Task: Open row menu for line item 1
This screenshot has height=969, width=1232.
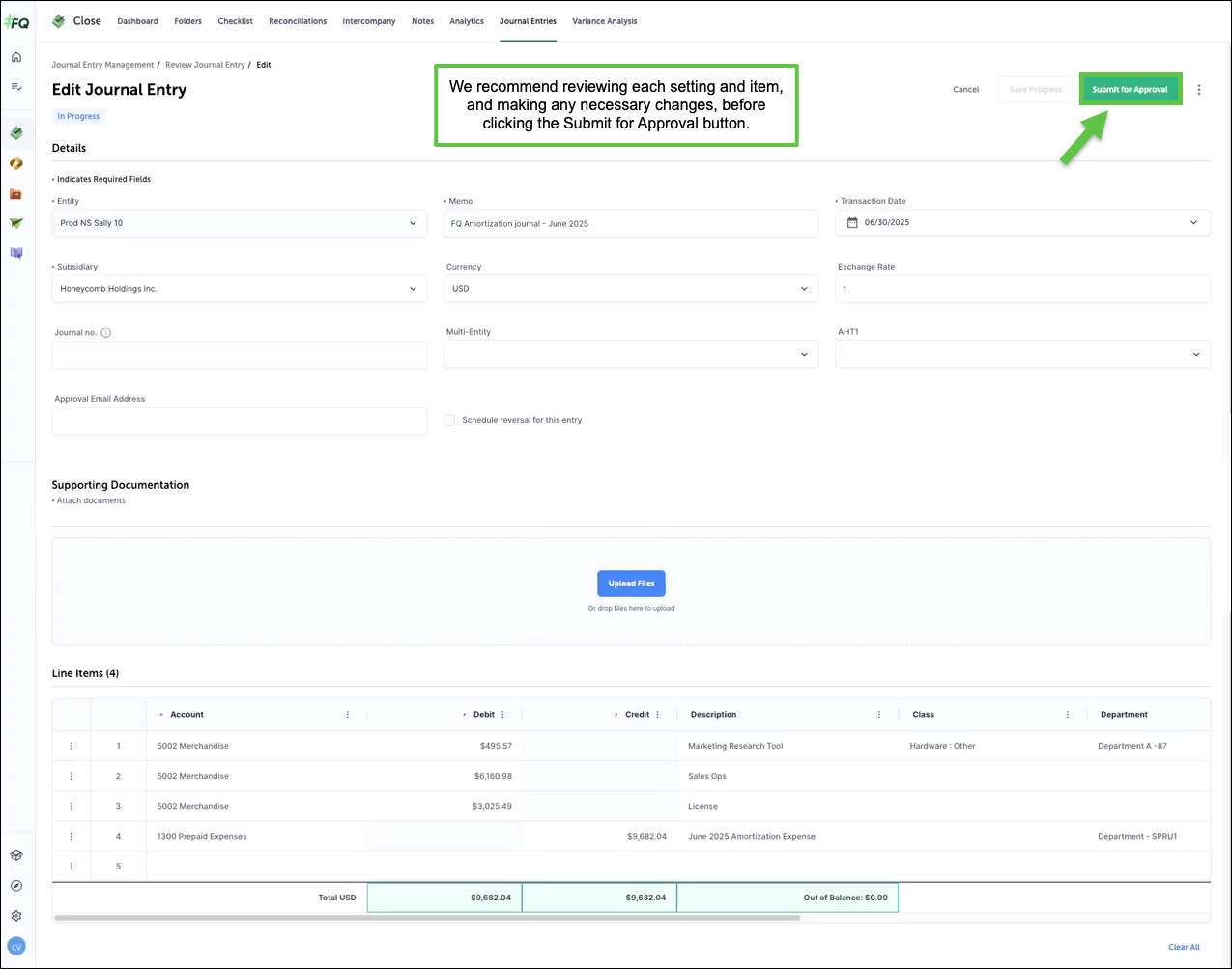Action: [71, 746]
